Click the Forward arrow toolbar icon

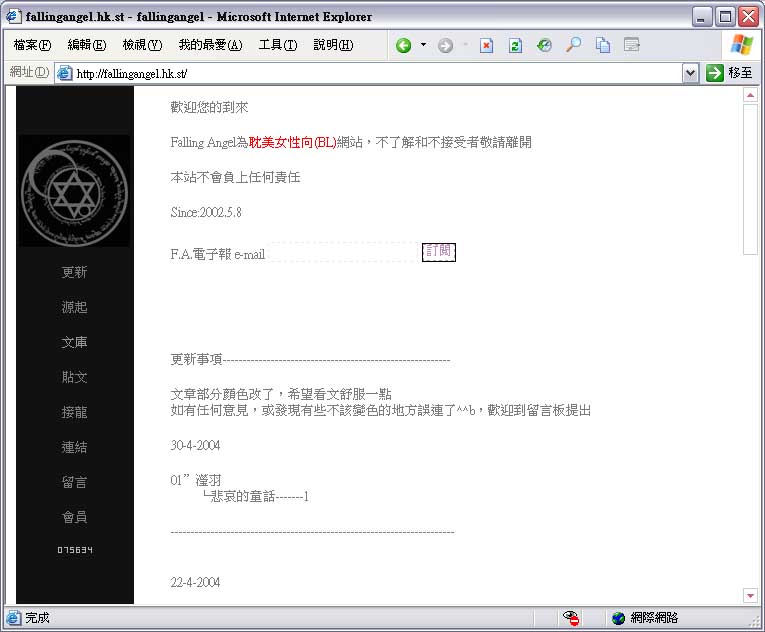(x=445, y=45)
